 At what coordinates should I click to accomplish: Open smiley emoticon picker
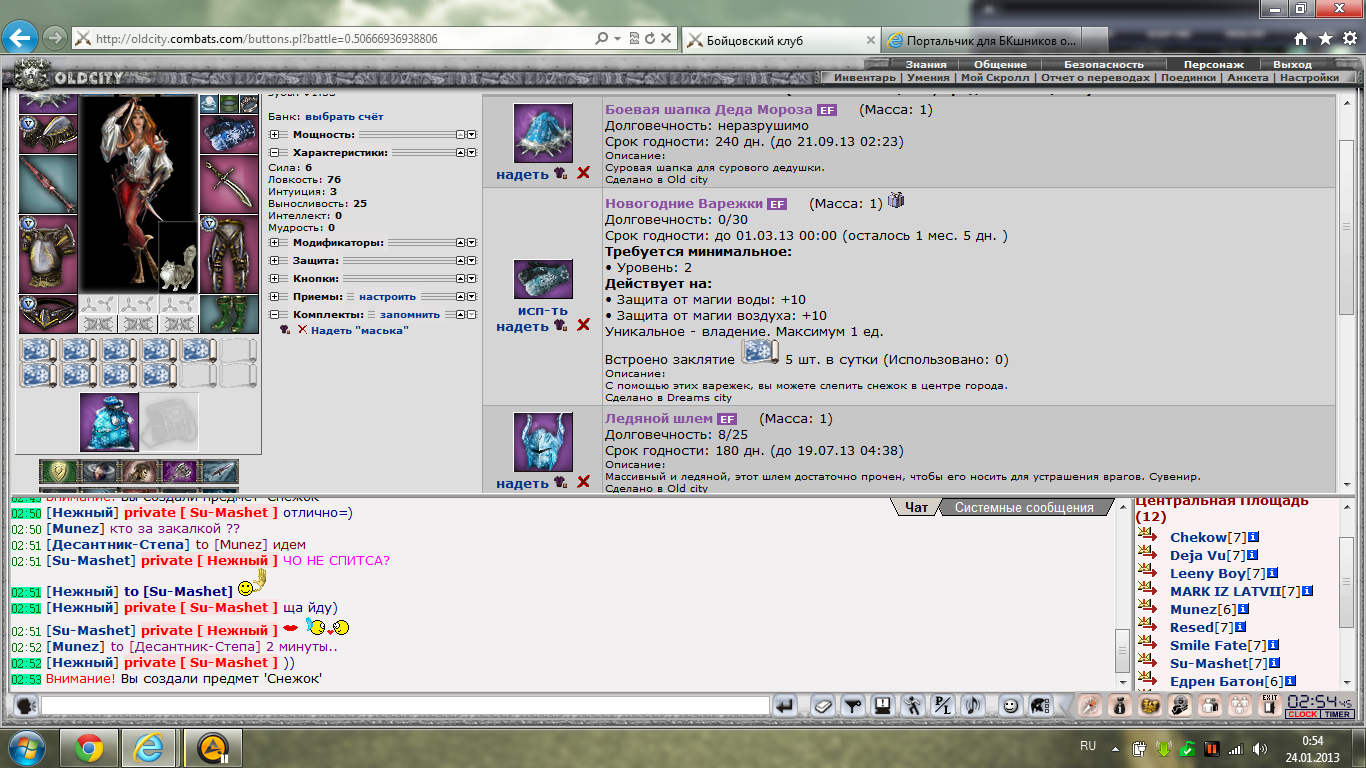point(1010,706)
